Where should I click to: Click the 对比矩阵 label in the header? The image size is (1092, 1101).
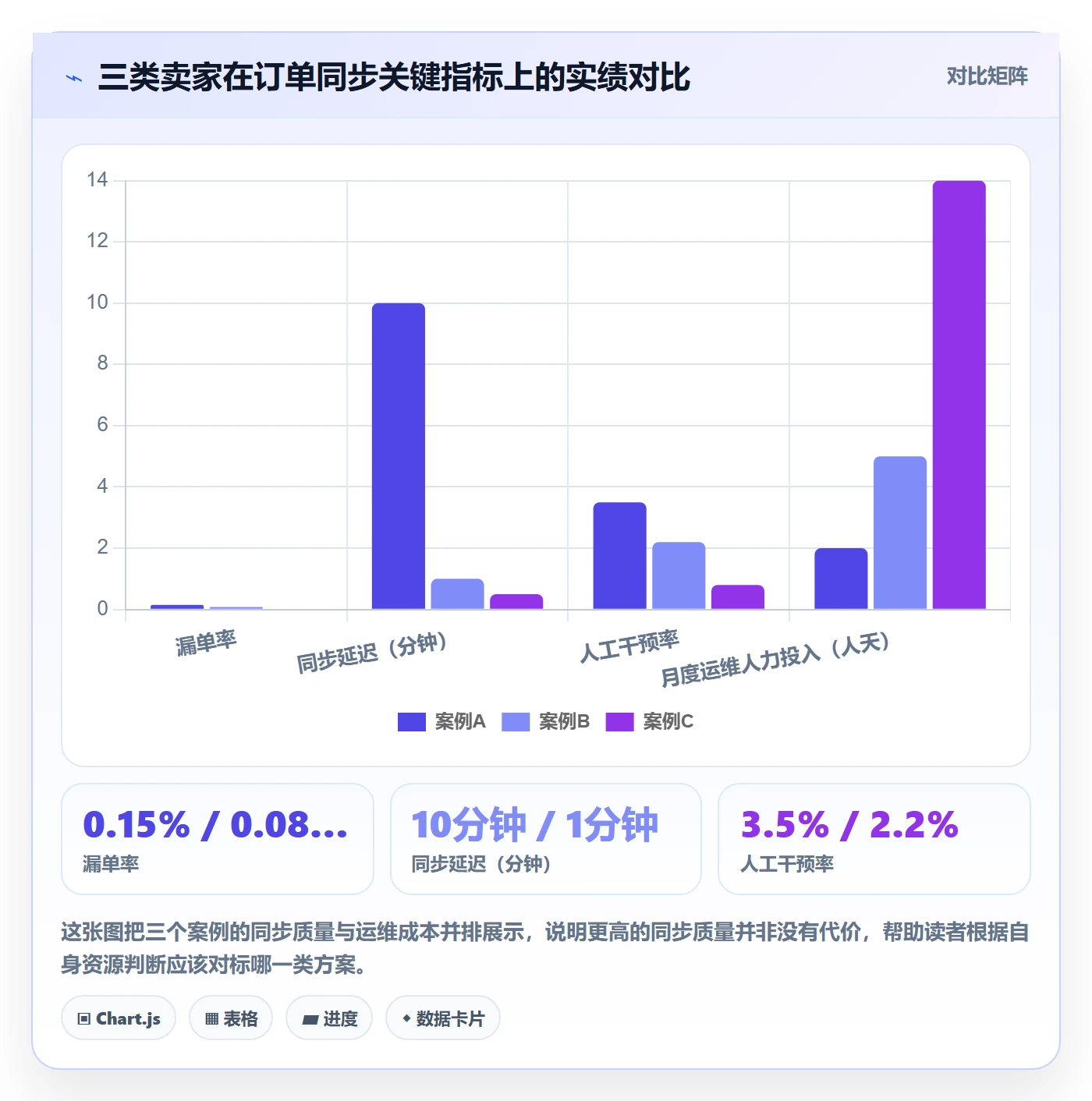pos(987,76)
